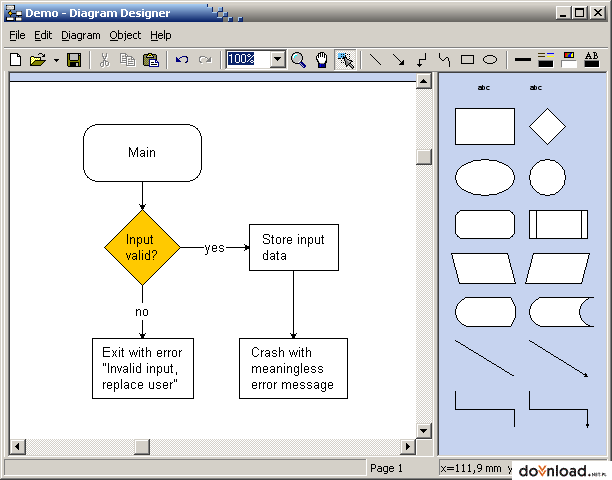Pick the line color swatch
This screenshot has width=612, height=480.
click(x=546, y=60)
